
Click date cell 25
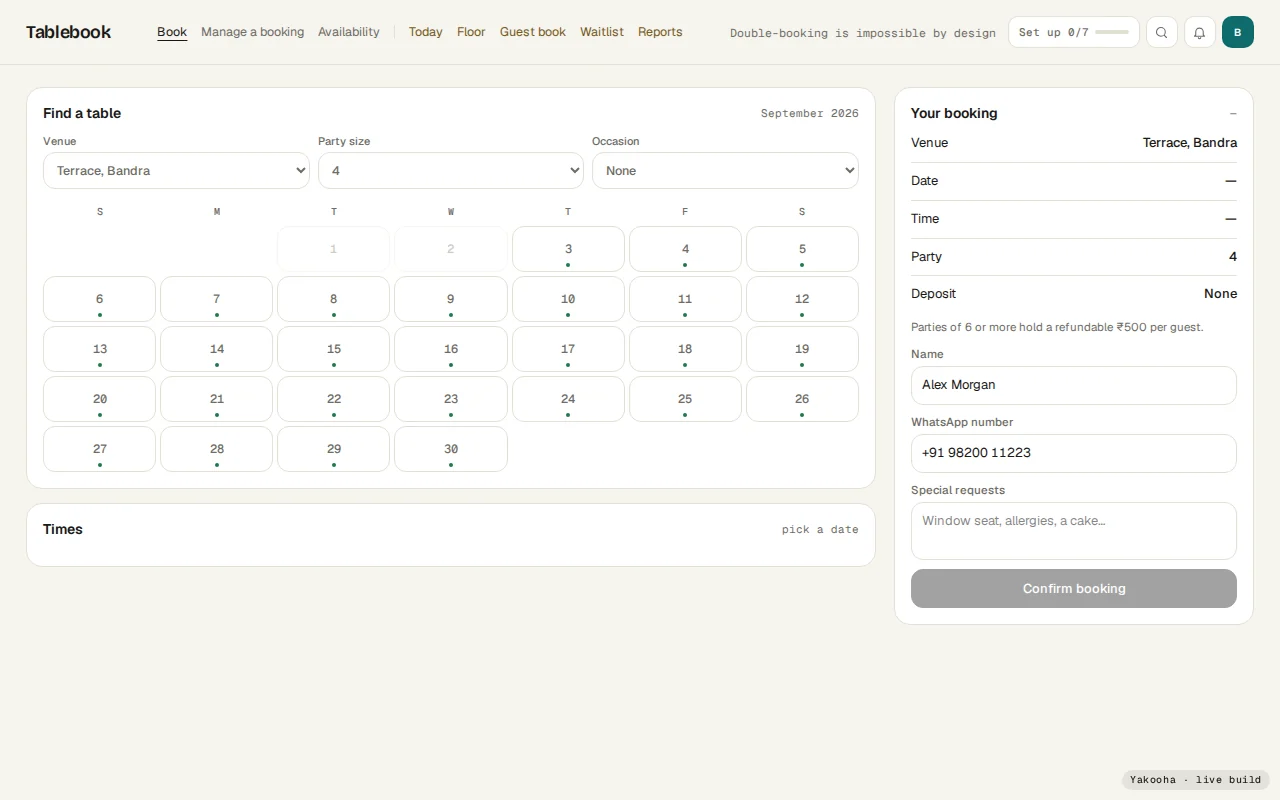685,399
